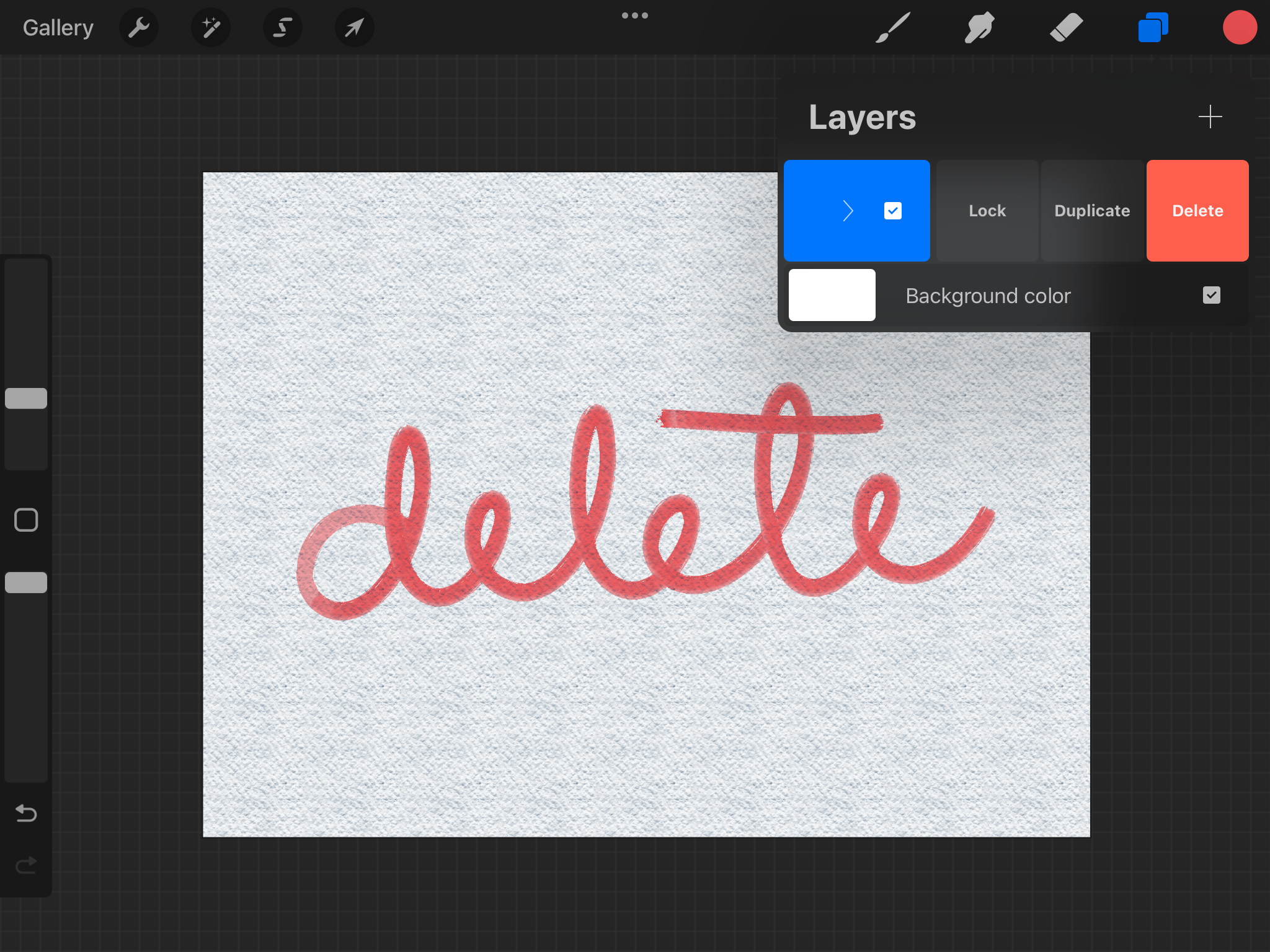Tap the square modify button in sidebar
Screen dimensions: 1270x952
[26, 520]
